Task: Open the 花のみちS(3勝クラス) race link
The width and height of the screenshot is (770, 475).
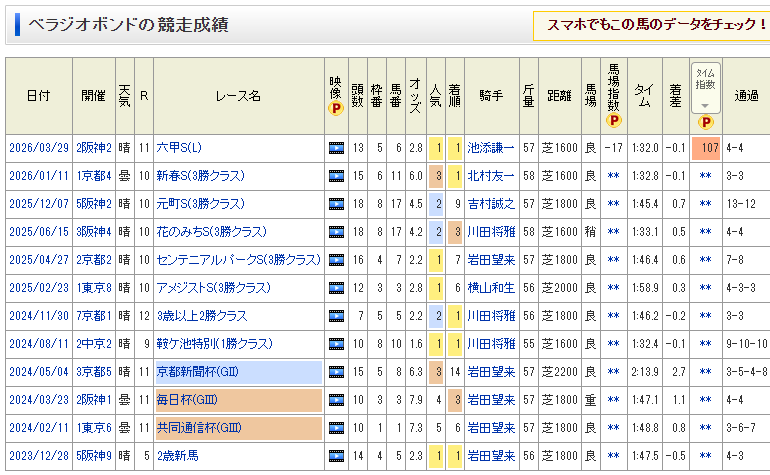Action: click(212, 232)
